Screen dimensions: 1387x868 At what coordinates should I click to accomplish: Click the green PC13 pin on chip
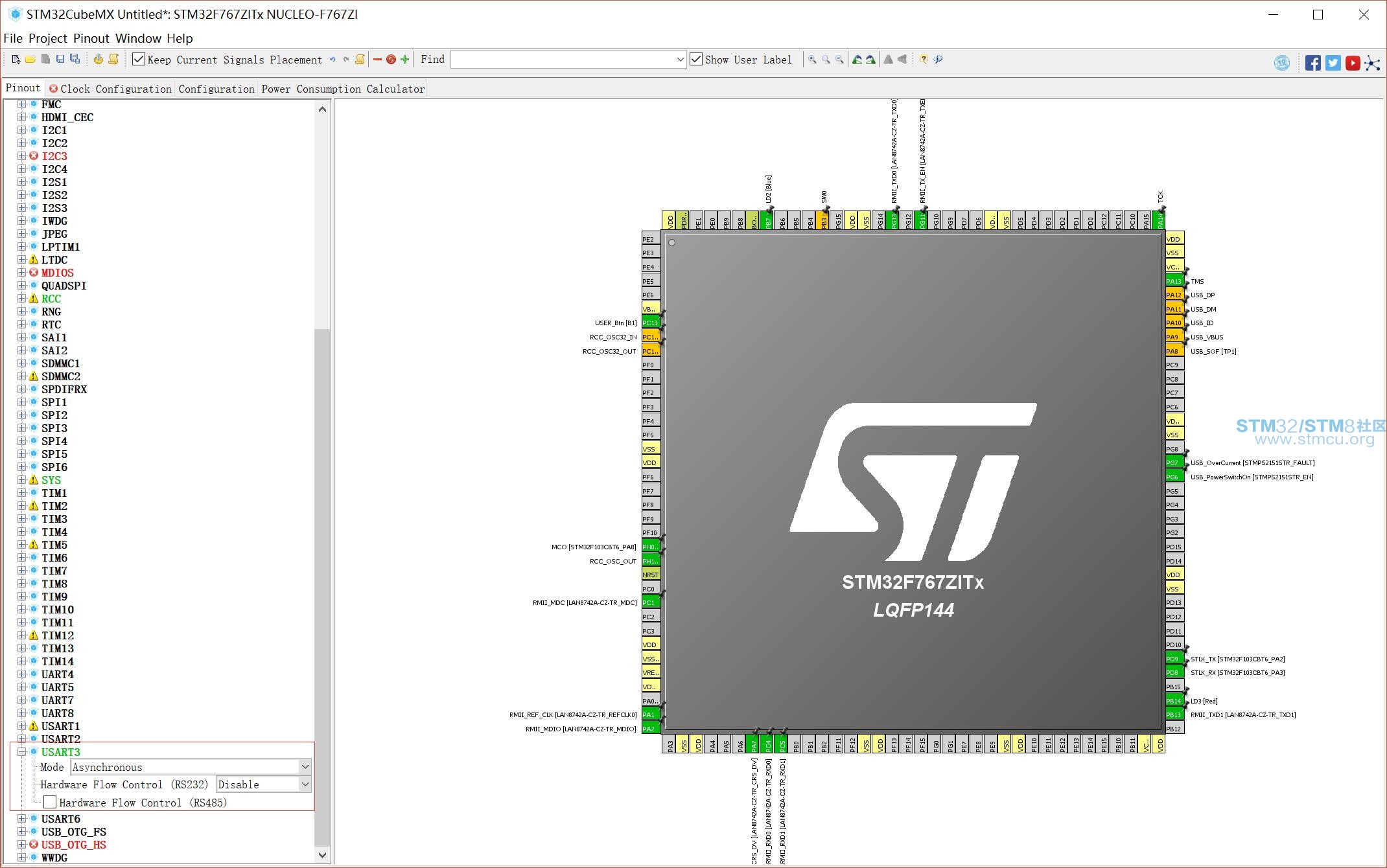coord(651,323)
